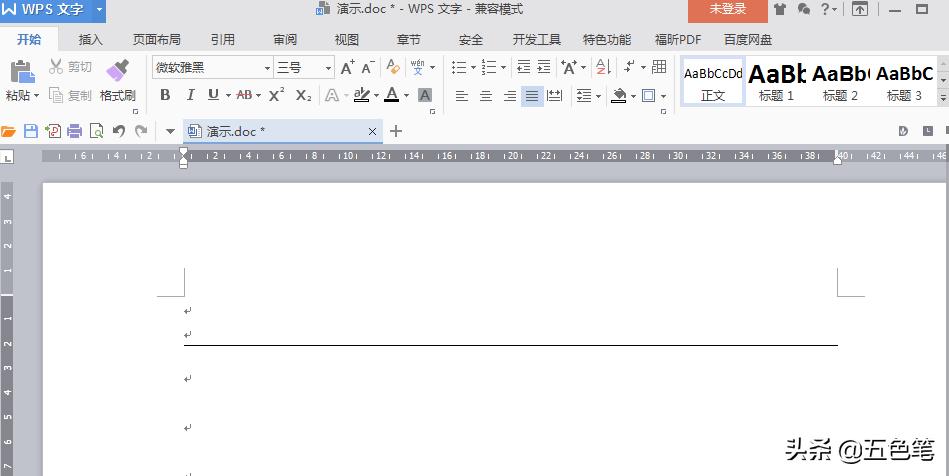Click the insert table grid icon
Image resolution: width=949 pixels, height=476 pixels.
click(x=660, y=67)
